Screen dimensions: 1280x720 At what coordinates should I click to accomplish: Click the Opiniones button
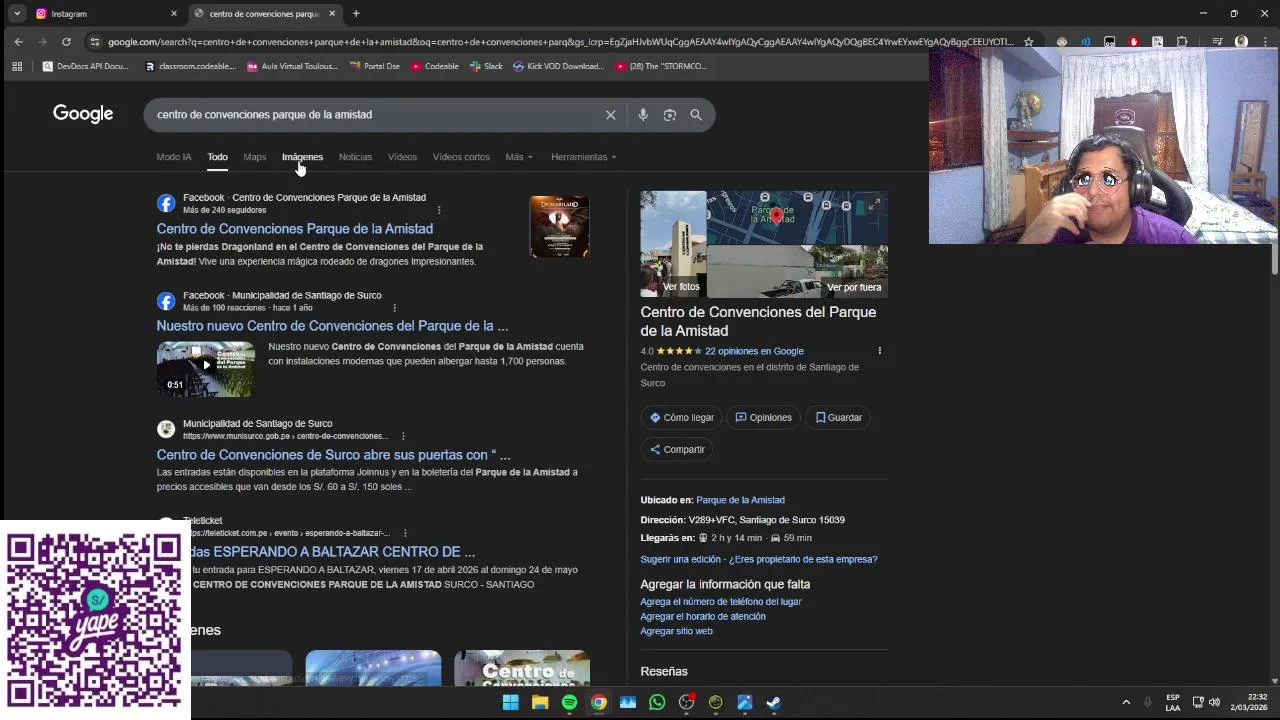click(763, 418)
